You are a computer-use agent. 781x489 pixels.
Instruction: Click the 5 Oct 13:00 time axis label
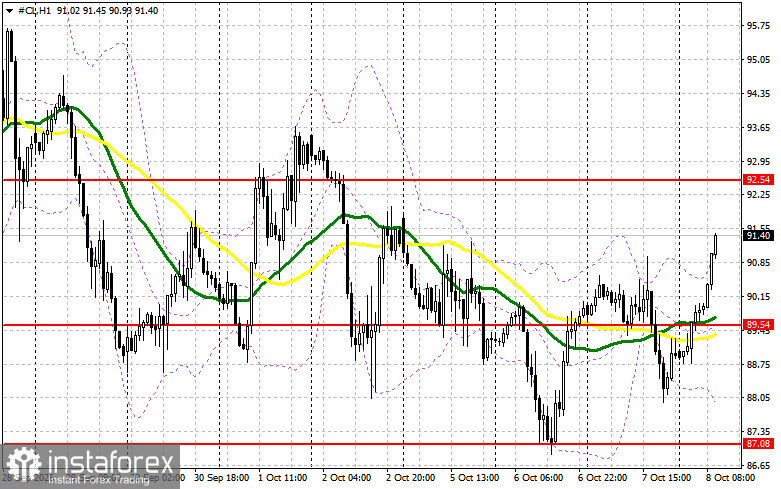(x=475, y=478)
